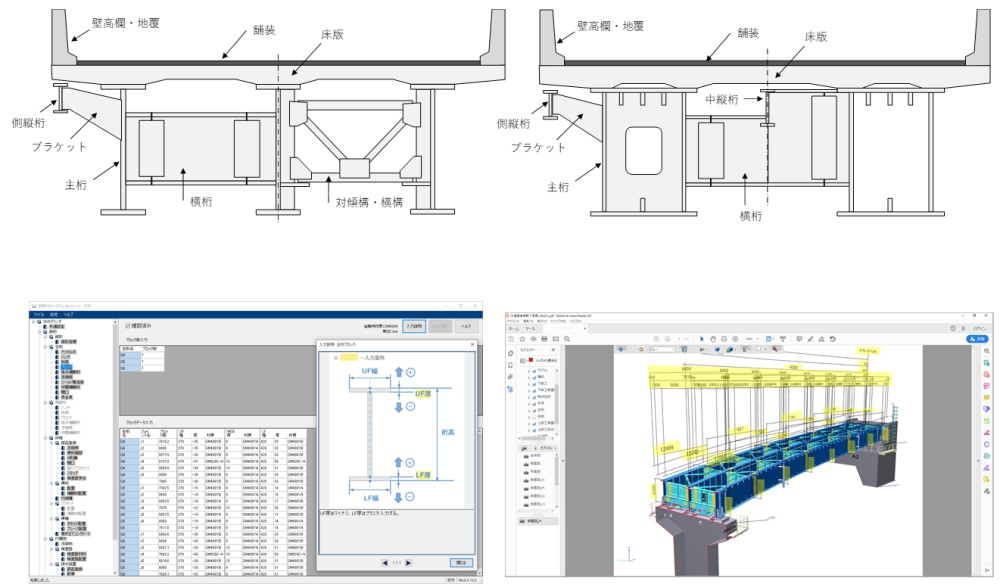Viewport: 1000px width, 584px height.
Task: Open the 3D cross section tool
Action: click(775, 349)
